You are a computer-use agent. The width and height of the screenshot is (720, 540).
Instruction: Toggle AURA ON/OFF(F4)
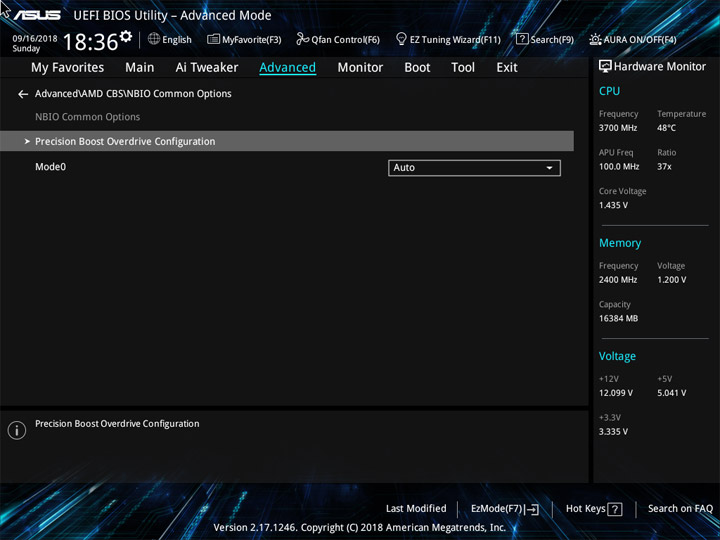pyautogui.click(x=633, y=39)
